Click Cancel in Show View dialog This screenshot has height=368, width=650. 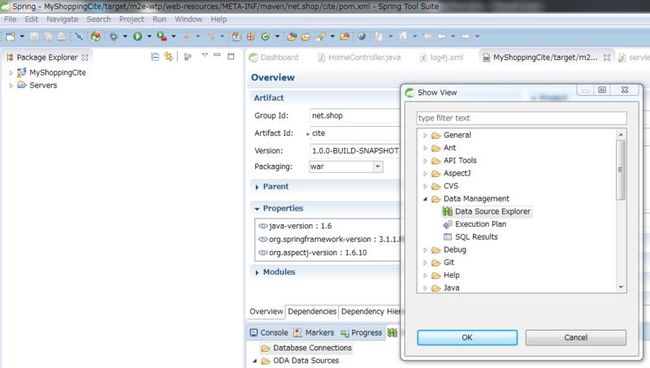[576, 337]
